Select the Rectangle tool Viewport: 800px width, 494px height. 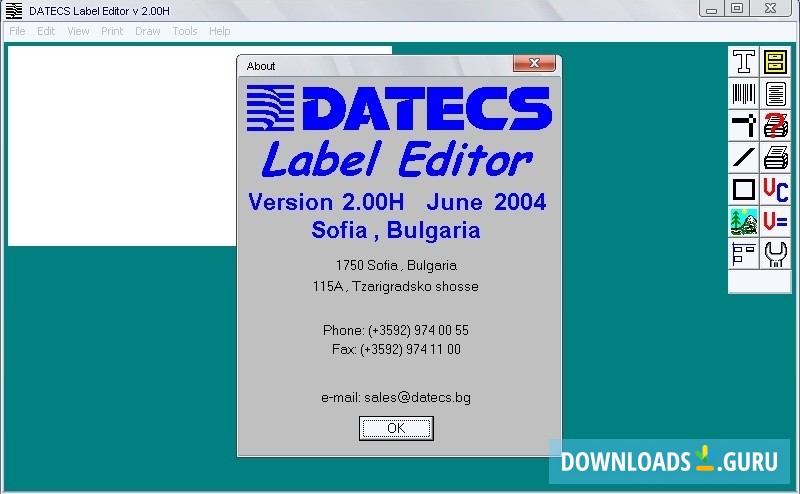pos(744,189)
